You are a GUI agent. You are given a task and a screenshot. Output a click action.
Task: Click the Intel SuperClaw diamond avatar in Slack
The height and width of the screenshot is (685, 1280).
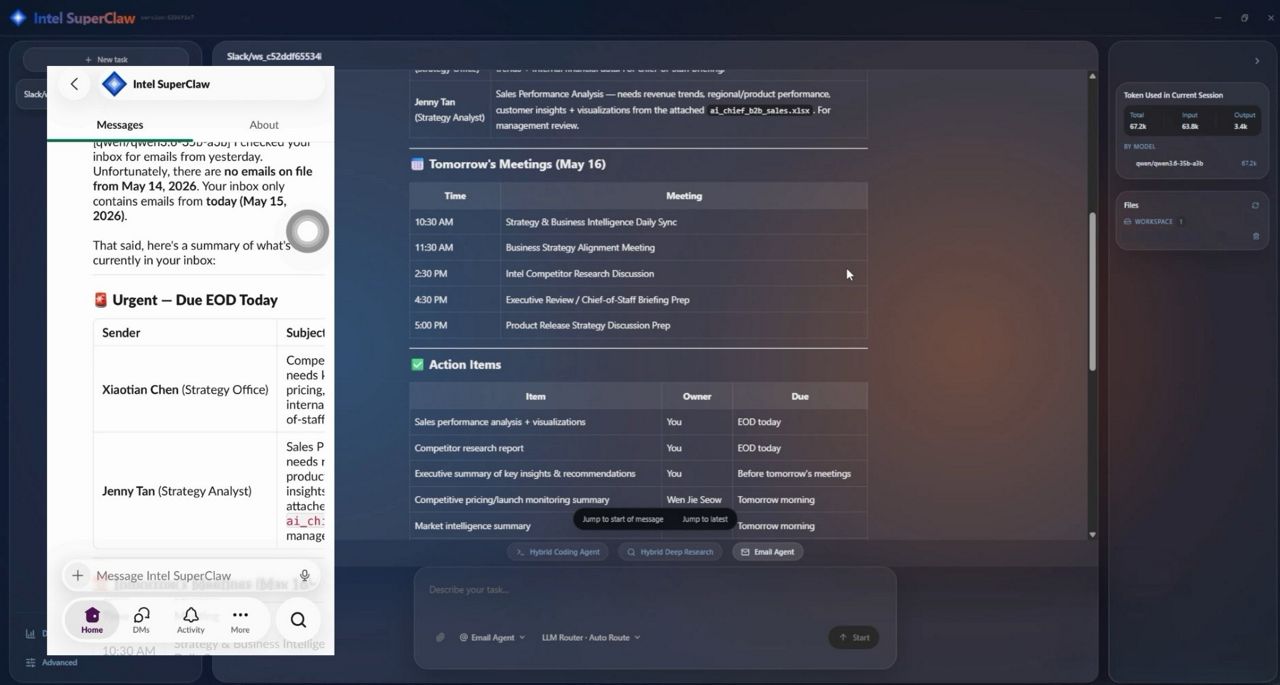coord(115,84)
